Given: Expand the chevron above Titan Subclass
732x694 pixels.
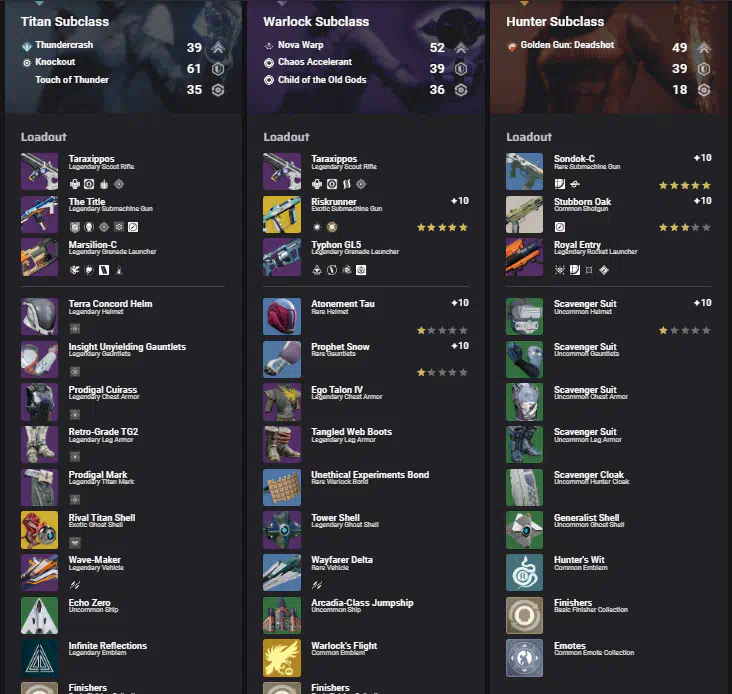Looking at the screenshot, I should coord(40,3).
